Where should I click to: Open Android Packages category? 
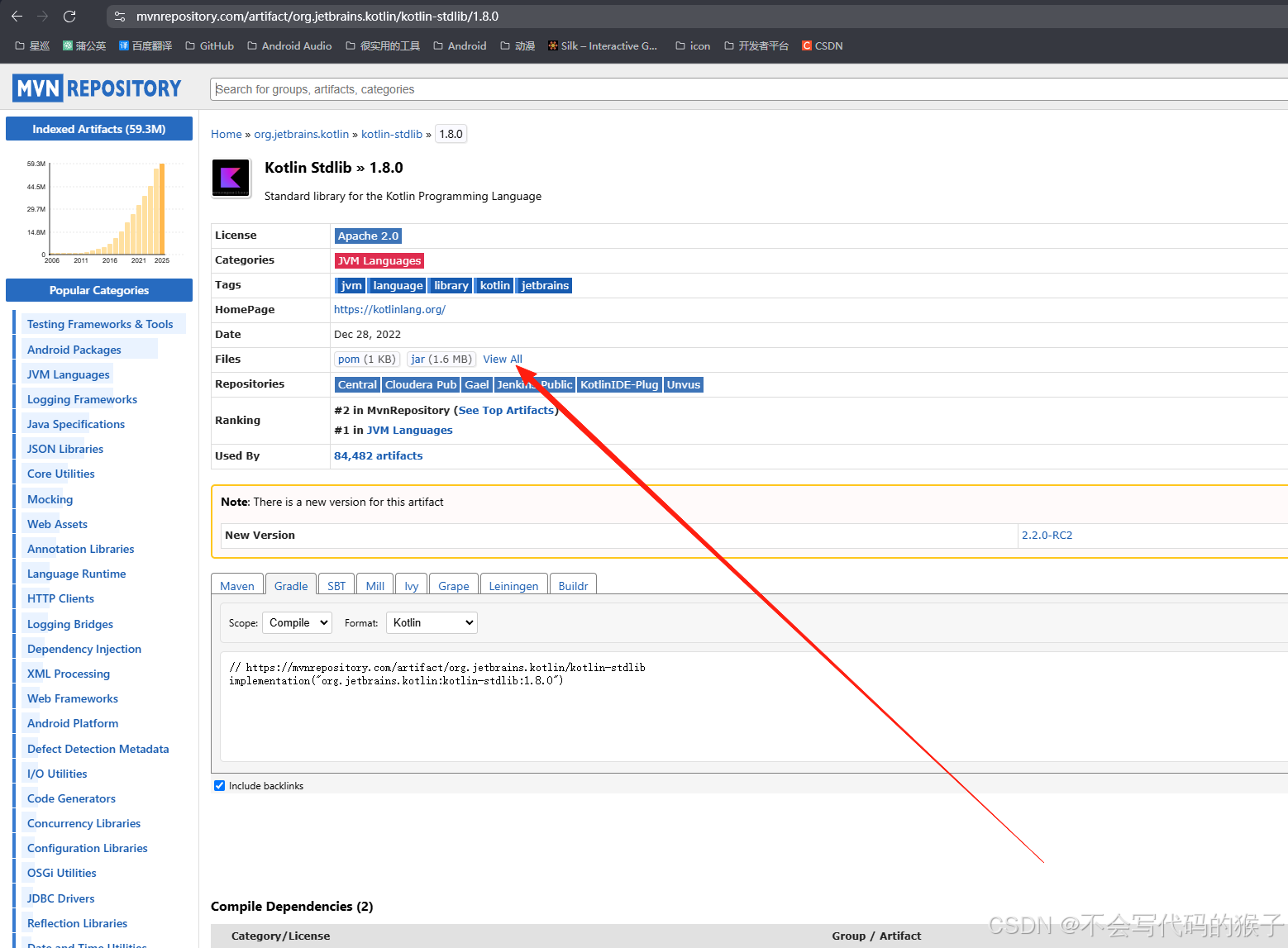point(74,350)
